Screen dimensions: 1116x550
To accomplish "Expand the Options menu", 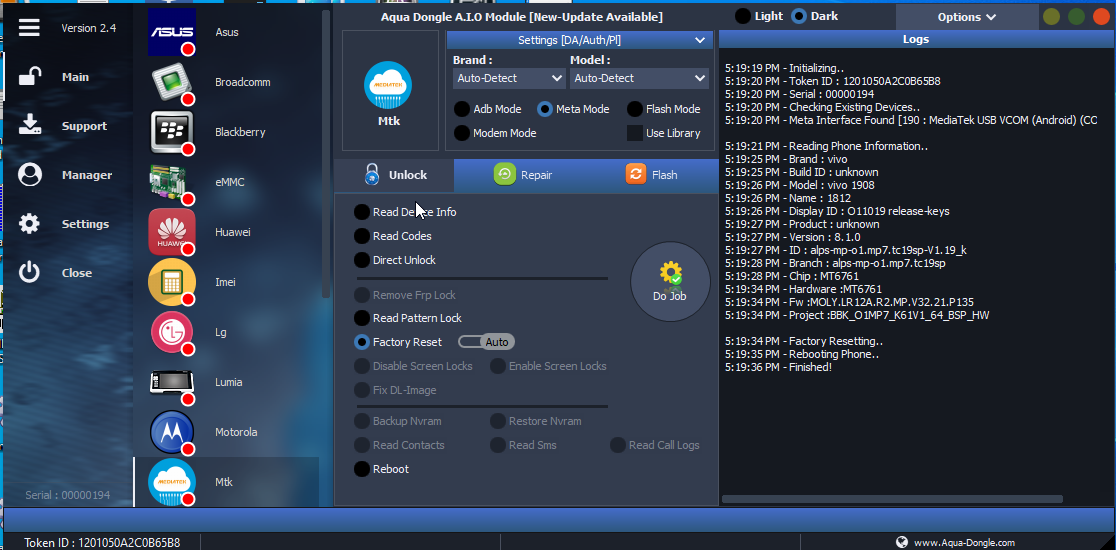I will [x=966, y=17].
